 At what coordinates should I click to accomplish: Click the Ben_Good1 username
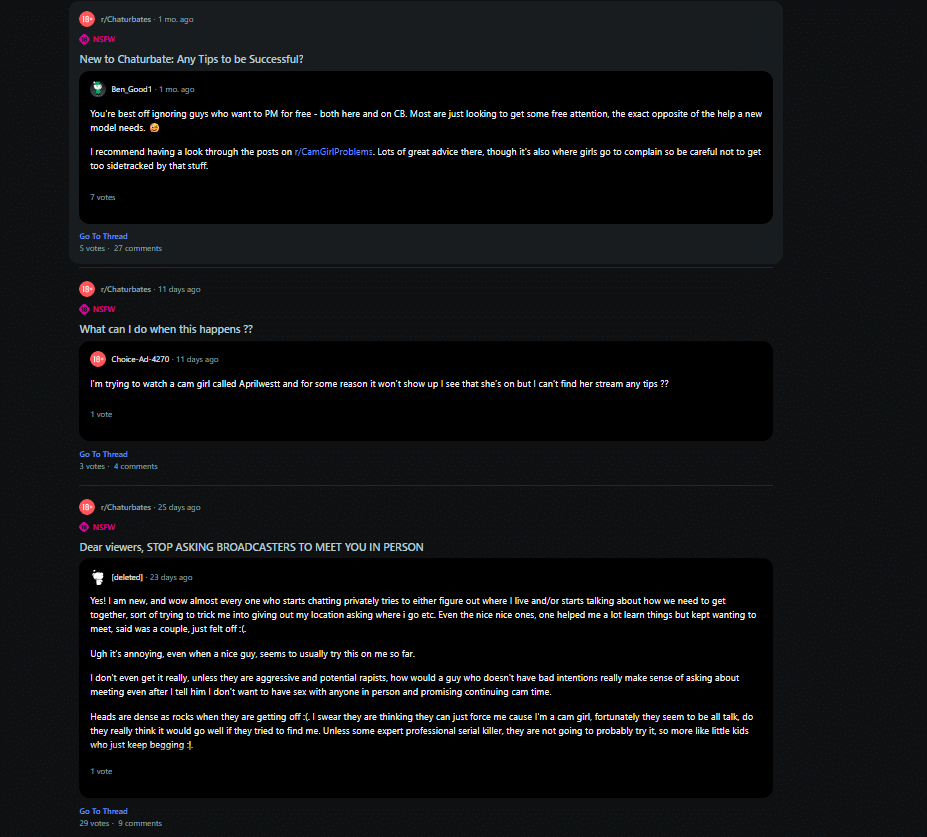coord(132,89)
